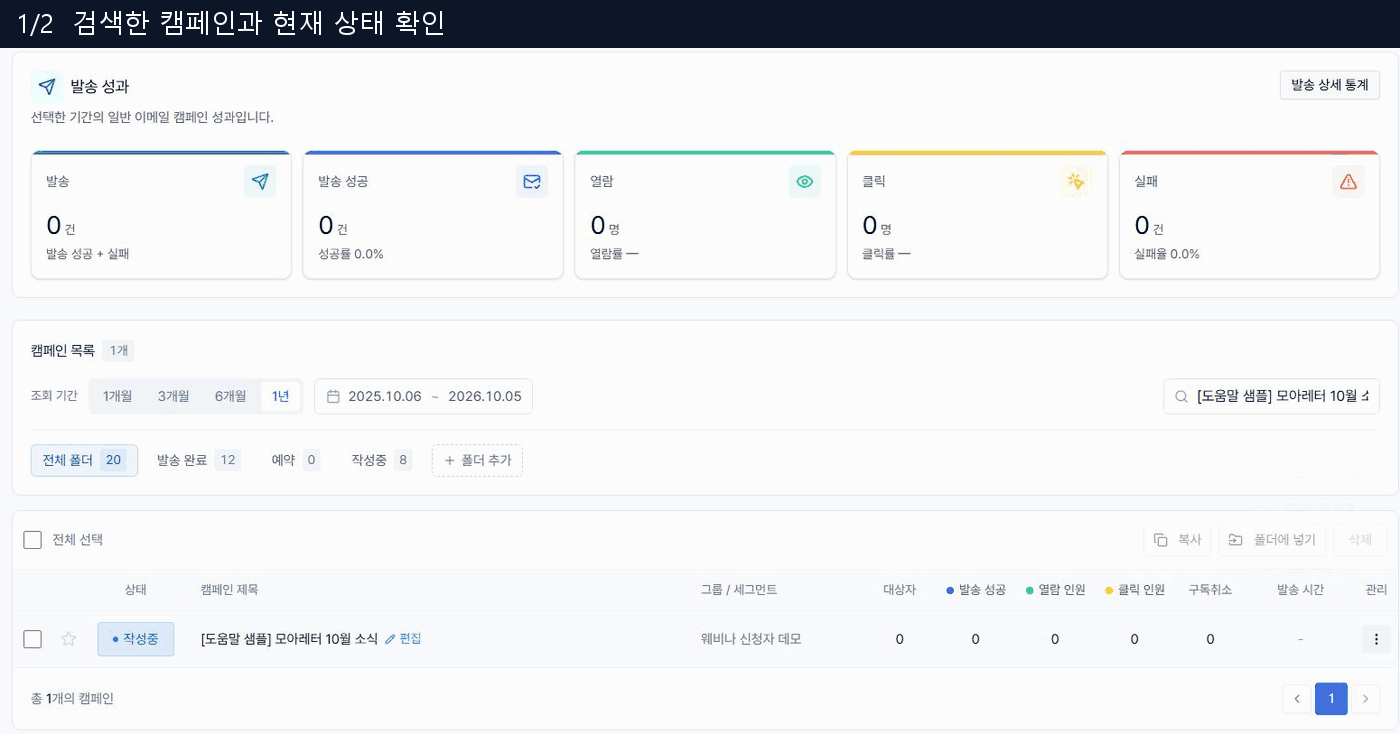Open 발송 상세 통계
The image size is (1400, 734).
point(1329,85)
